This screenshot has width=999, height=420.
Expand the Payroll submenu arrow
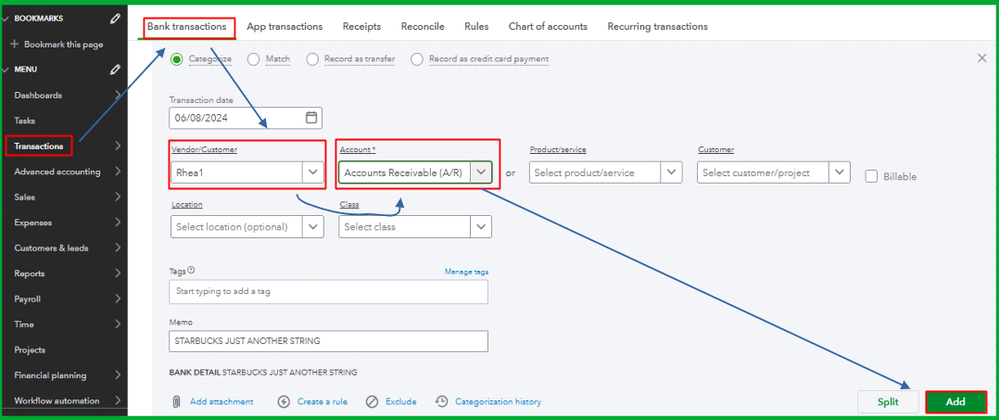coord(118,299)
